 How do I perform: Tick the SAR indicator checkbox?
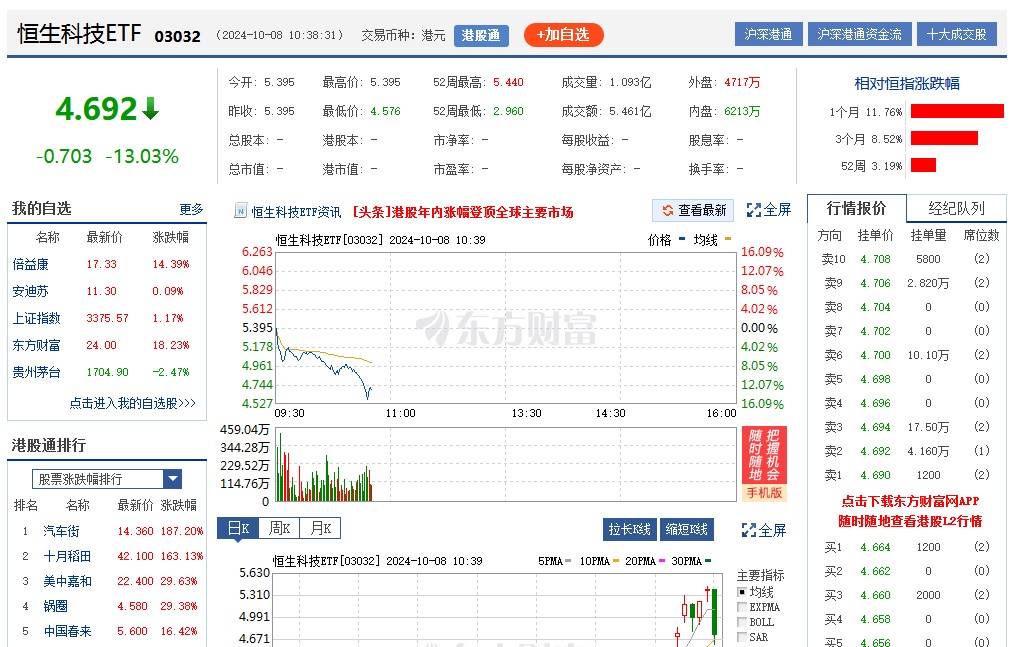point(742,637)
